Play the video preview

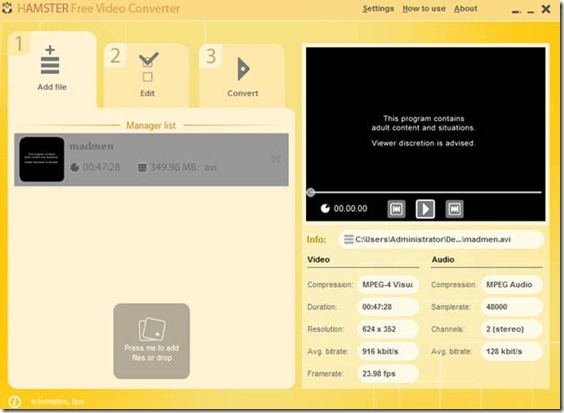[x=425, y=209]
